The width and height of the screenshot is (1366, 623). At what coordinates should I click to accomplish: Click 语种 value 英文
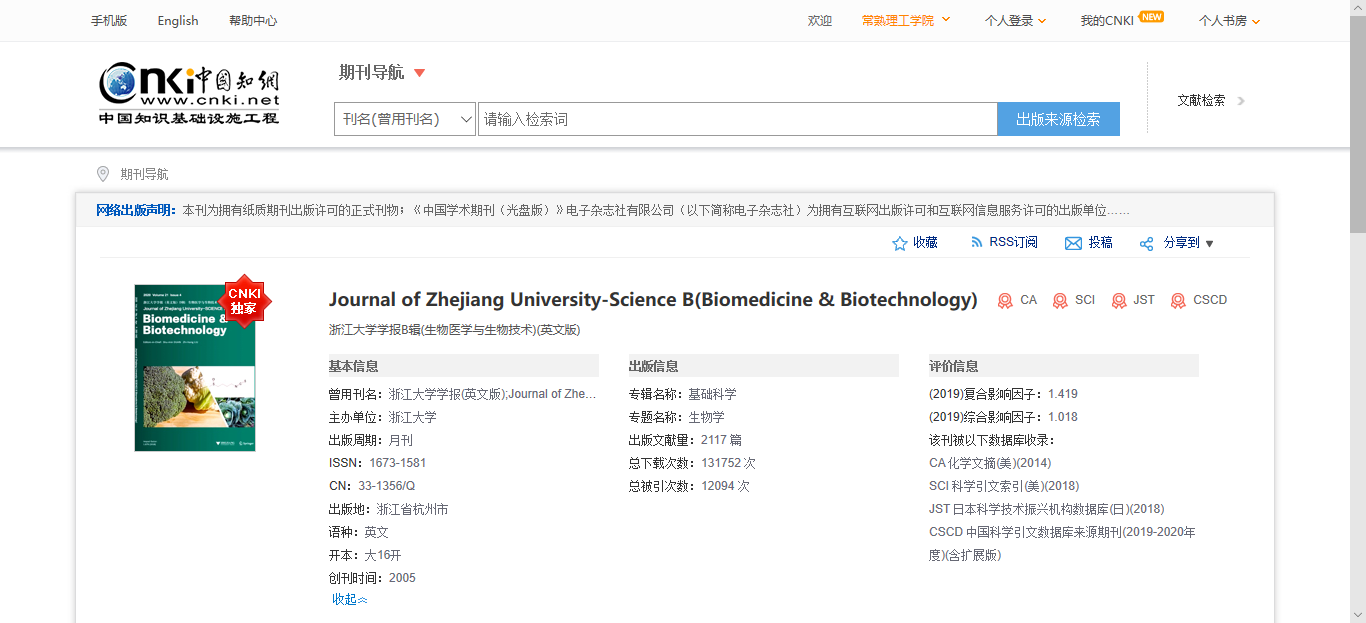(x=376, y=532)
